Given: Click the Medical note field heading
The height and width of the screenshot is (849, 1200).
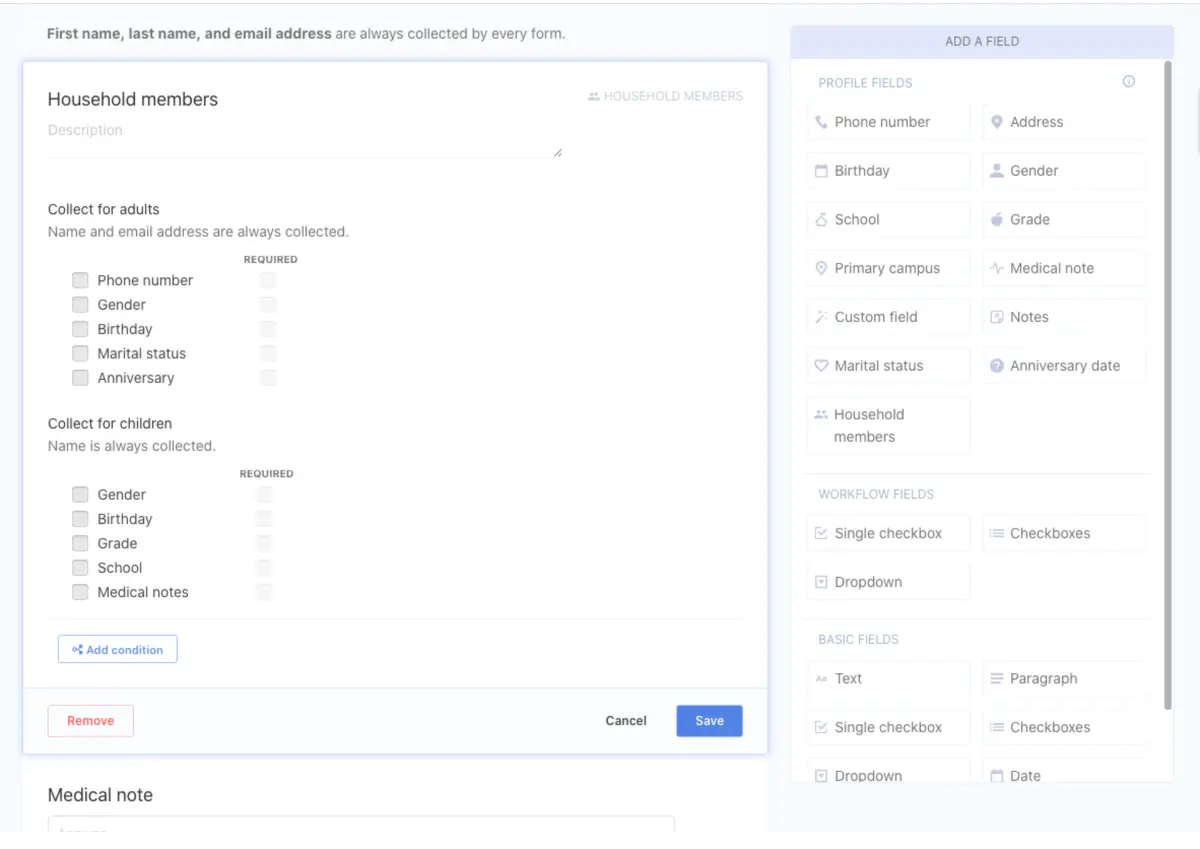Looking at the screenshot, I should [x=100, y=796].
